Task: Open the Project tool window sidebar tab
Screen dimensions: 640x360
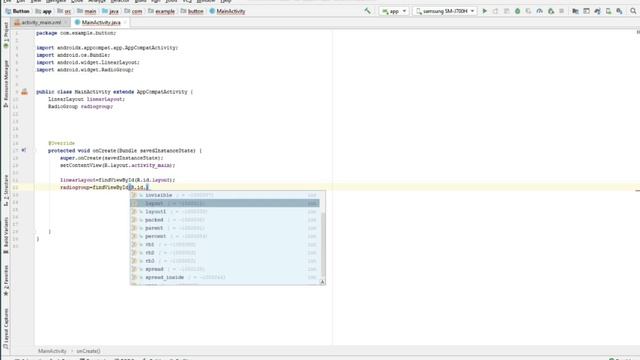Action: pyautogui.click(x=6, y=35)
